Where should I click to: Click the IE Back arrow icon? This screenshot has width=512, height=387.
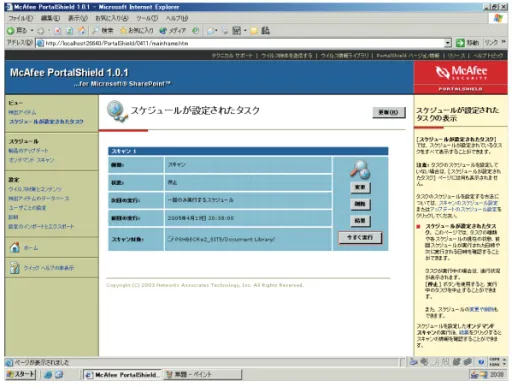tap(11, 31)
